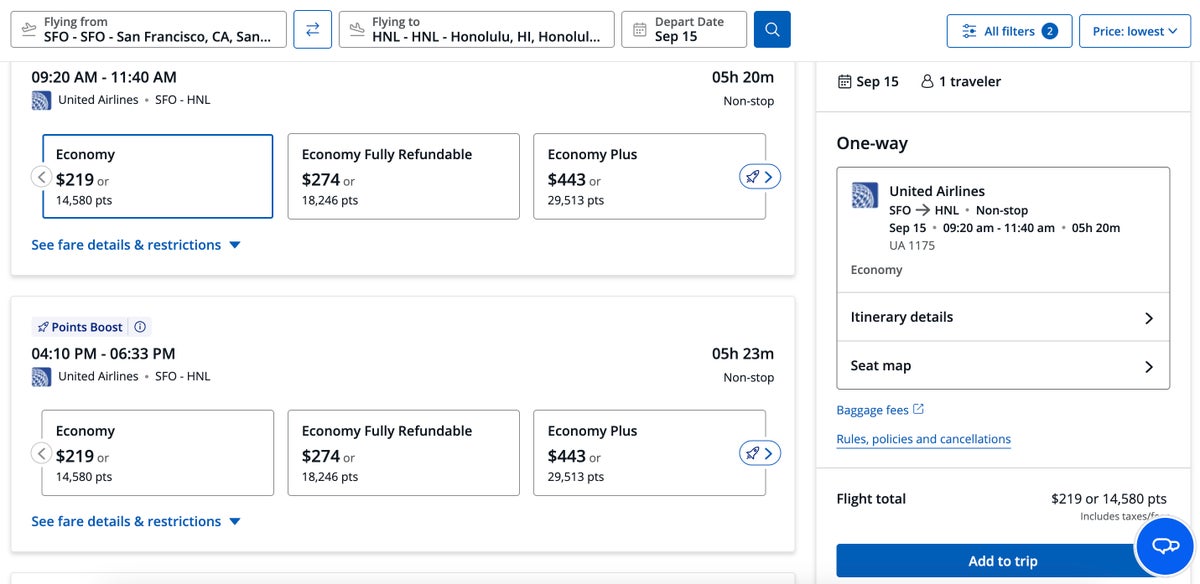
Task: Open the chat support bubble
Action: pos(1166,546)
